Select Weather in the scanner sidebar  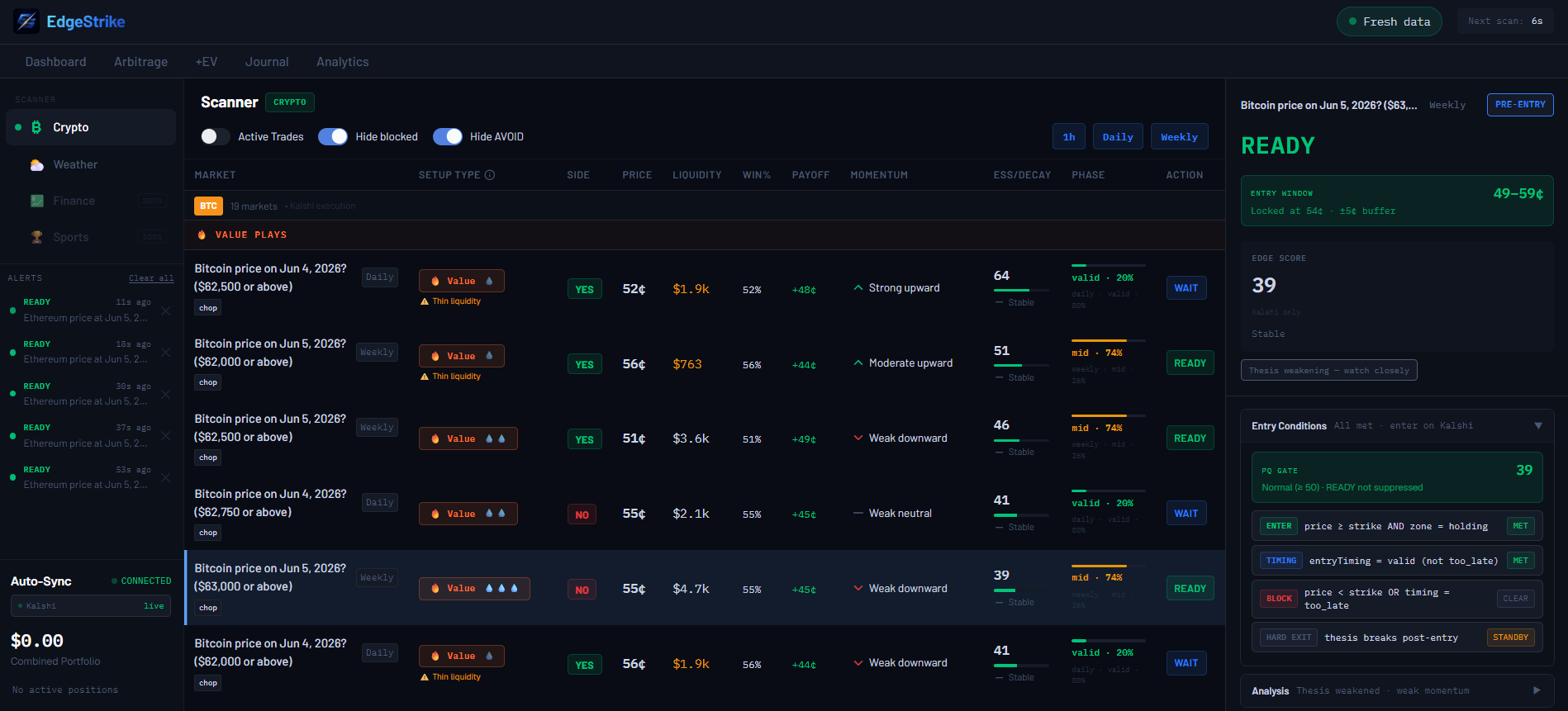coord(91,165)
